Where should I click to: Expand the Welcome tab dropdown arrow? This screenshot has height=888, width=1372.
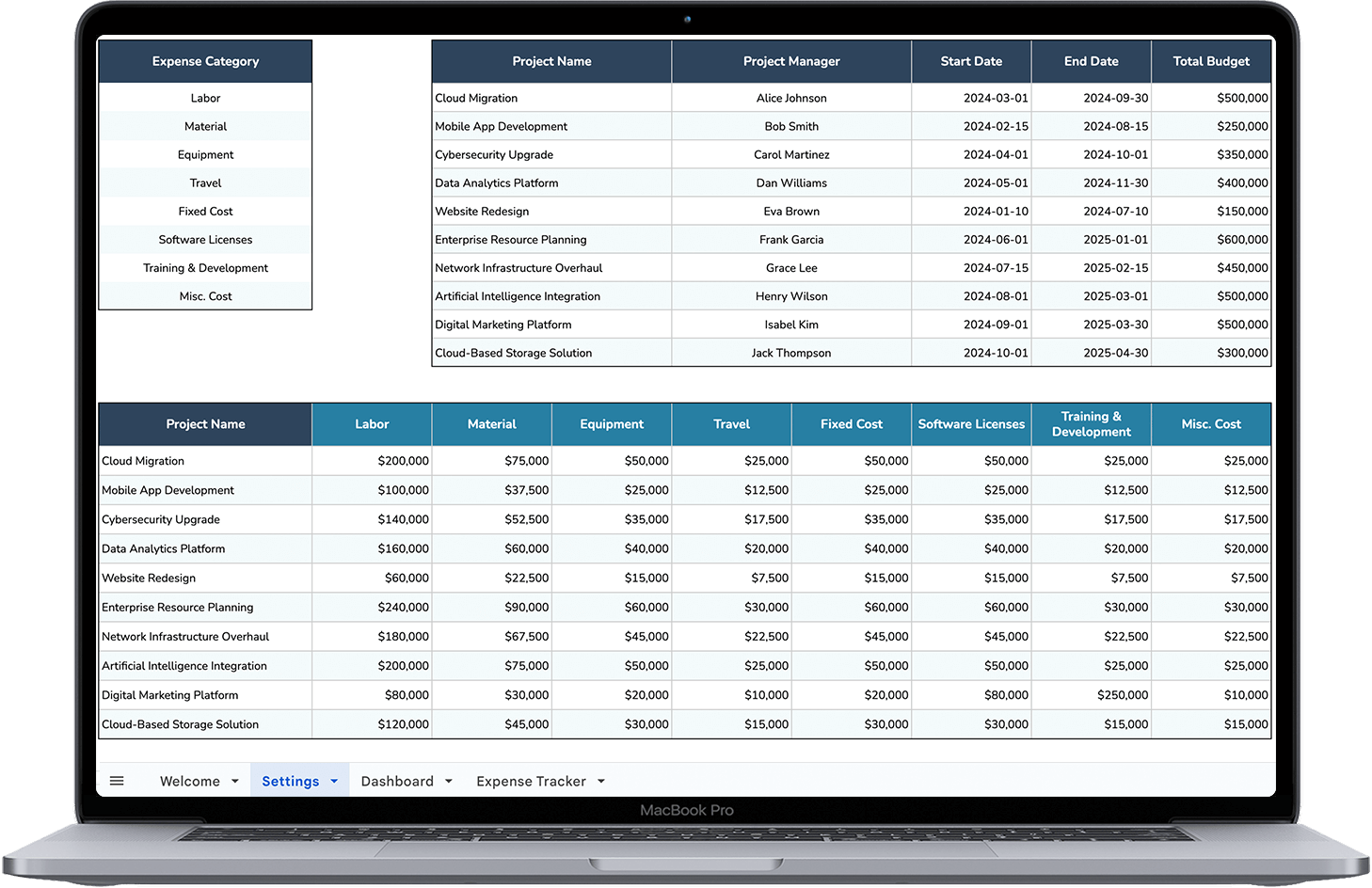click(x=235, y=781)
